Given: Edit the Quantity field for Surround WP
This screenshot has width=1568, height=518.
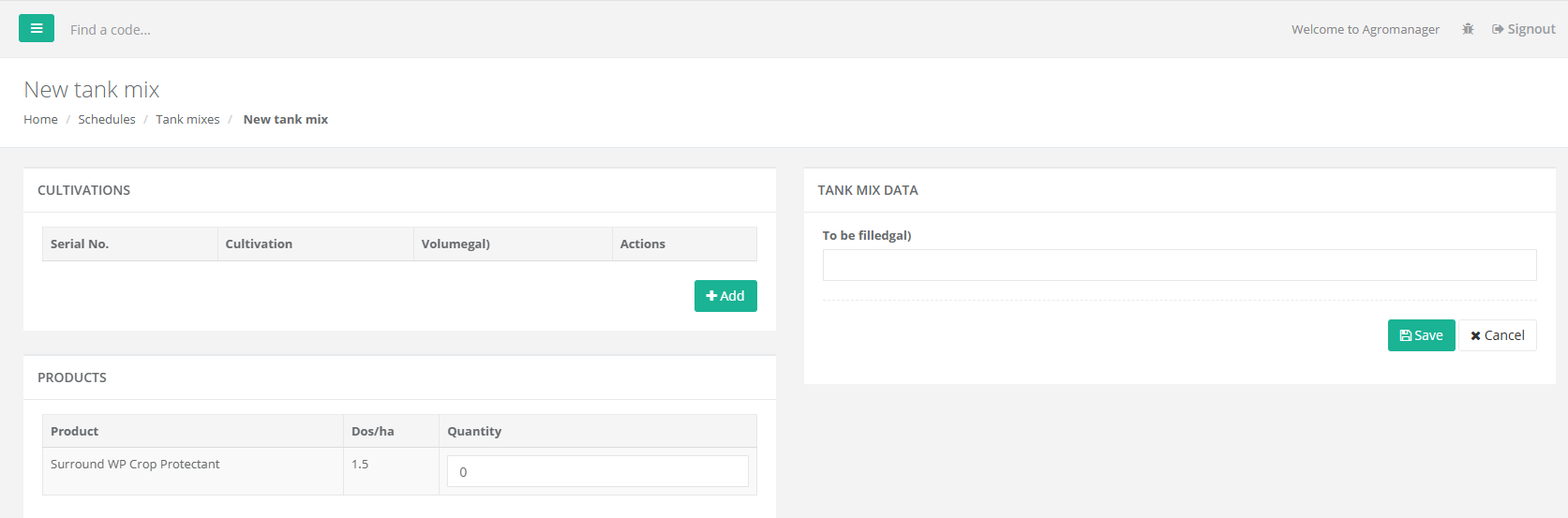Looking at the screenshot, I should pos(597,471).
